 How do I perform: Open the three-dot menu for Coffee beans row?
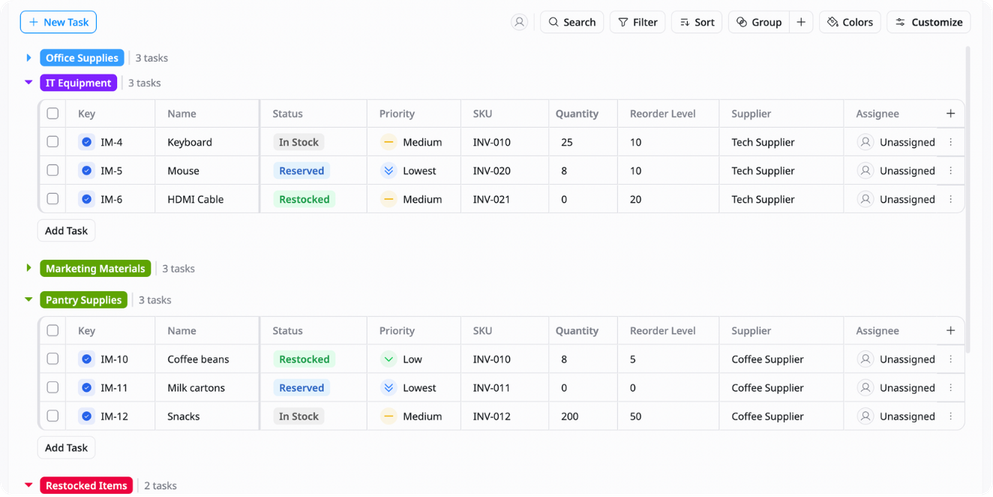[x=951, y=359]
